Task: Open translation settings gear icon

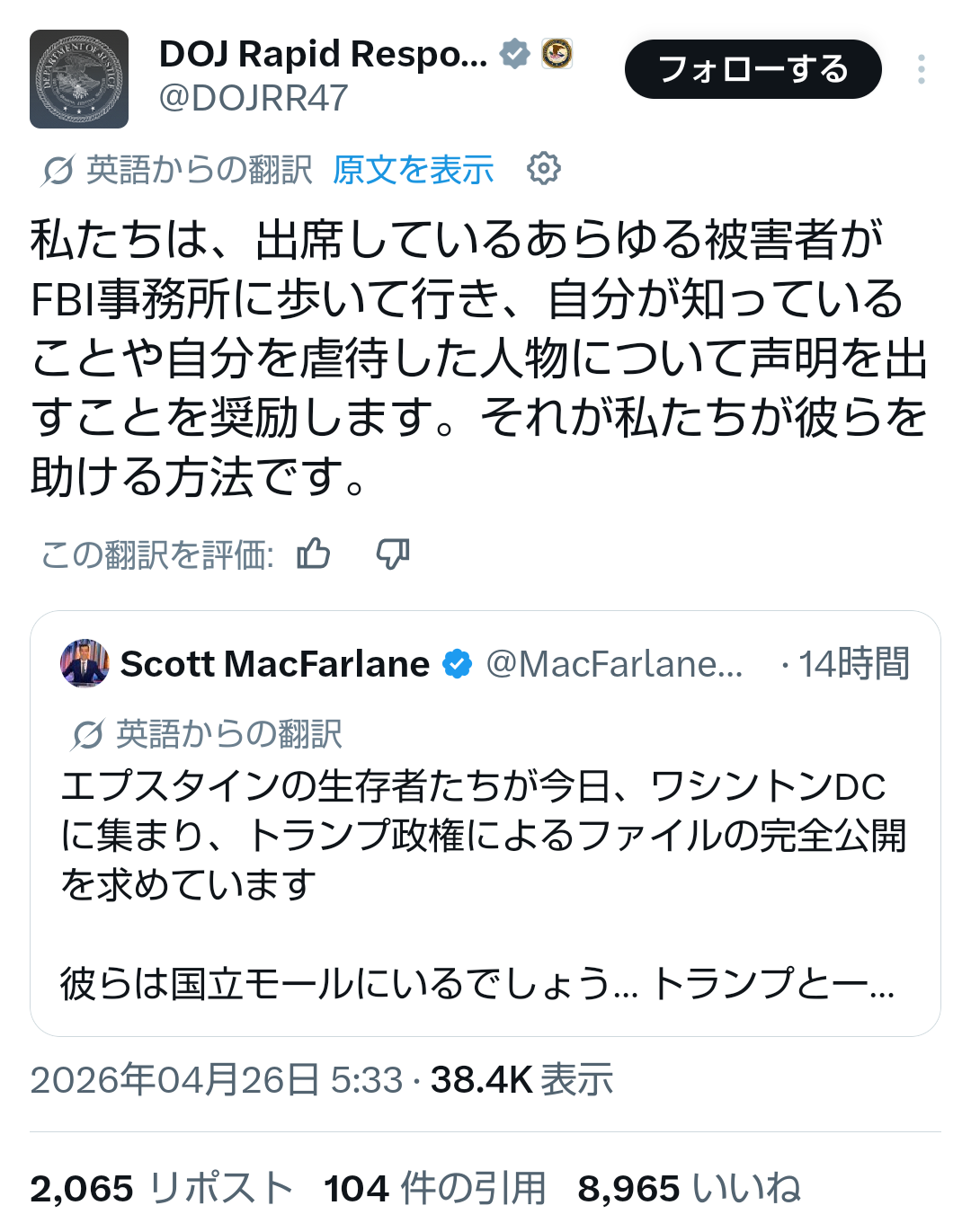Action: [x=543, y=168]
